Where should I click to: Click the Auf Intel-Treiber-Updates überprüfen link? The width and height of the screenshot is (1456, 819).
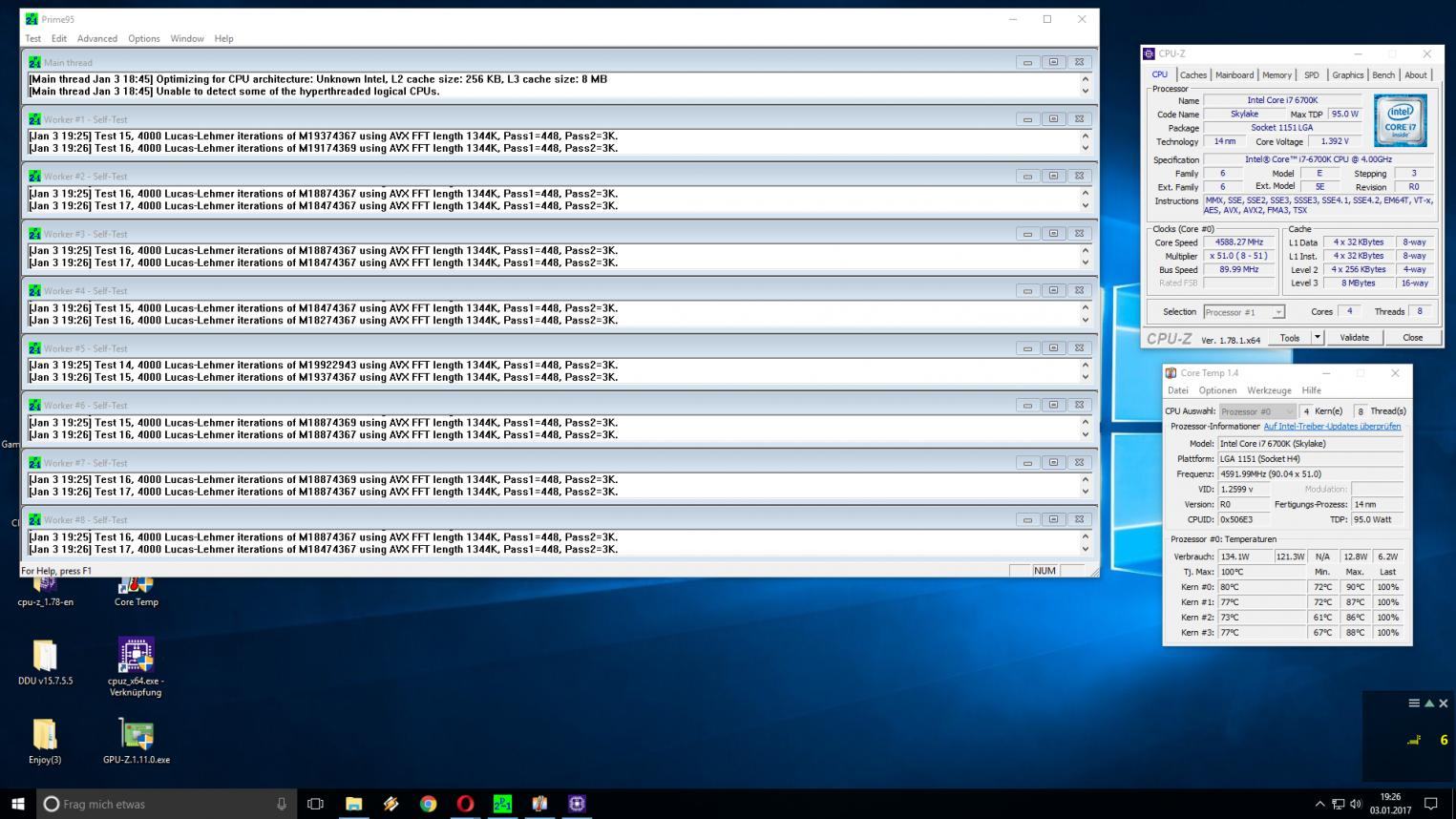click(1332, 427)
